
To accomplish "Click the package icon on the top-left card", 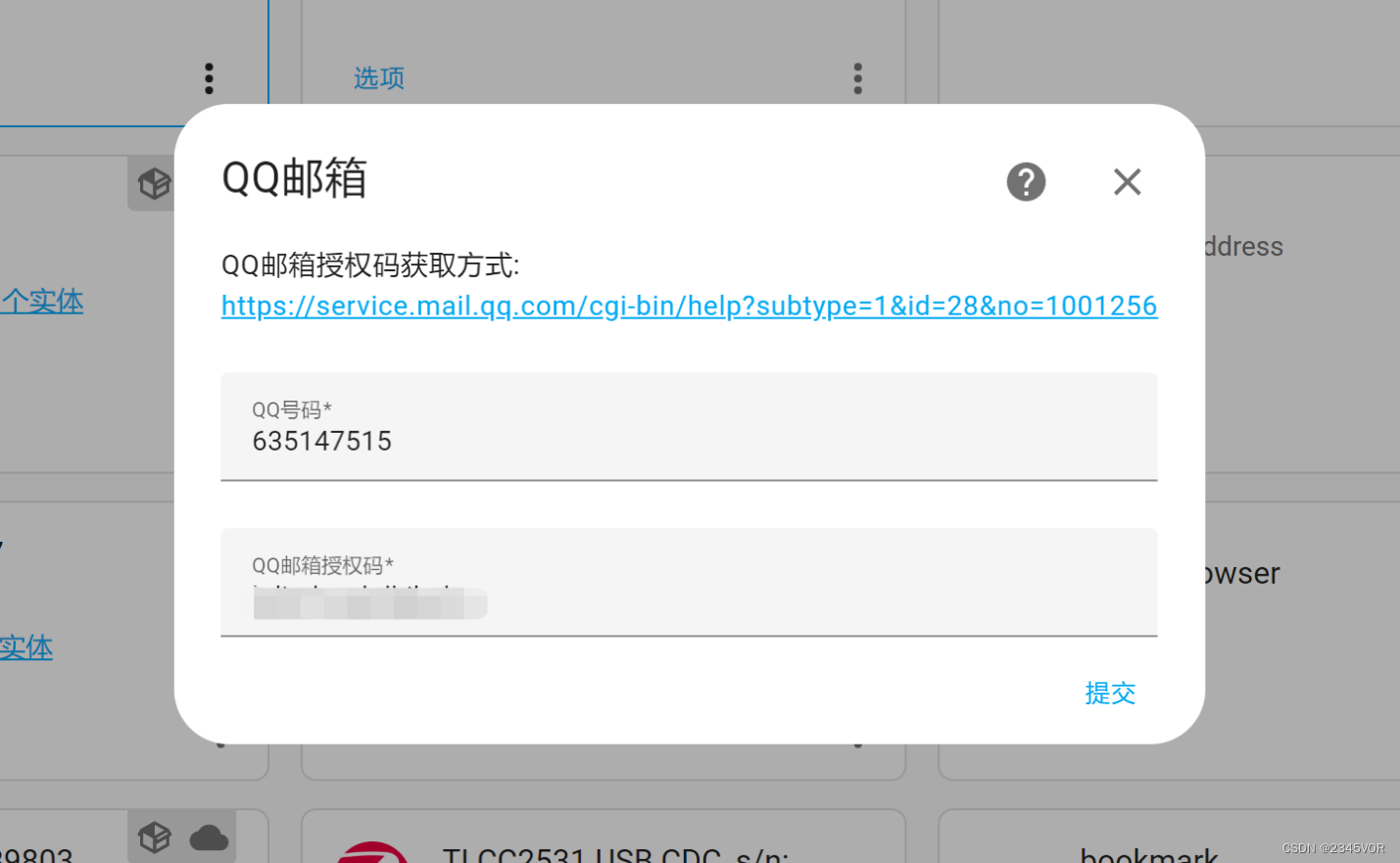I will [154, 183].
